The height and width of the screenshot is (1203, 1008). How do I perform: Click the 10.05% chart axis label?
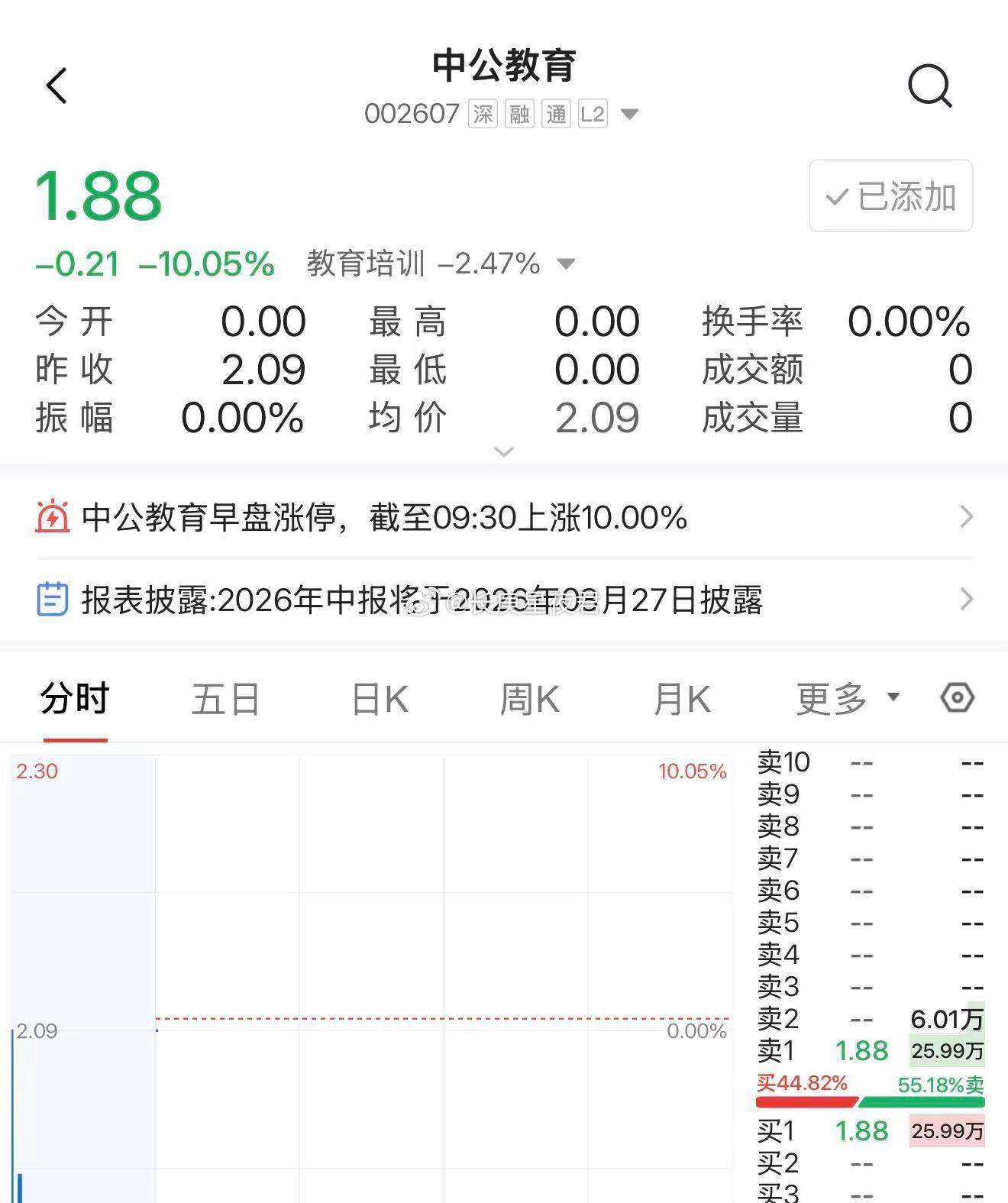[693, 771]
